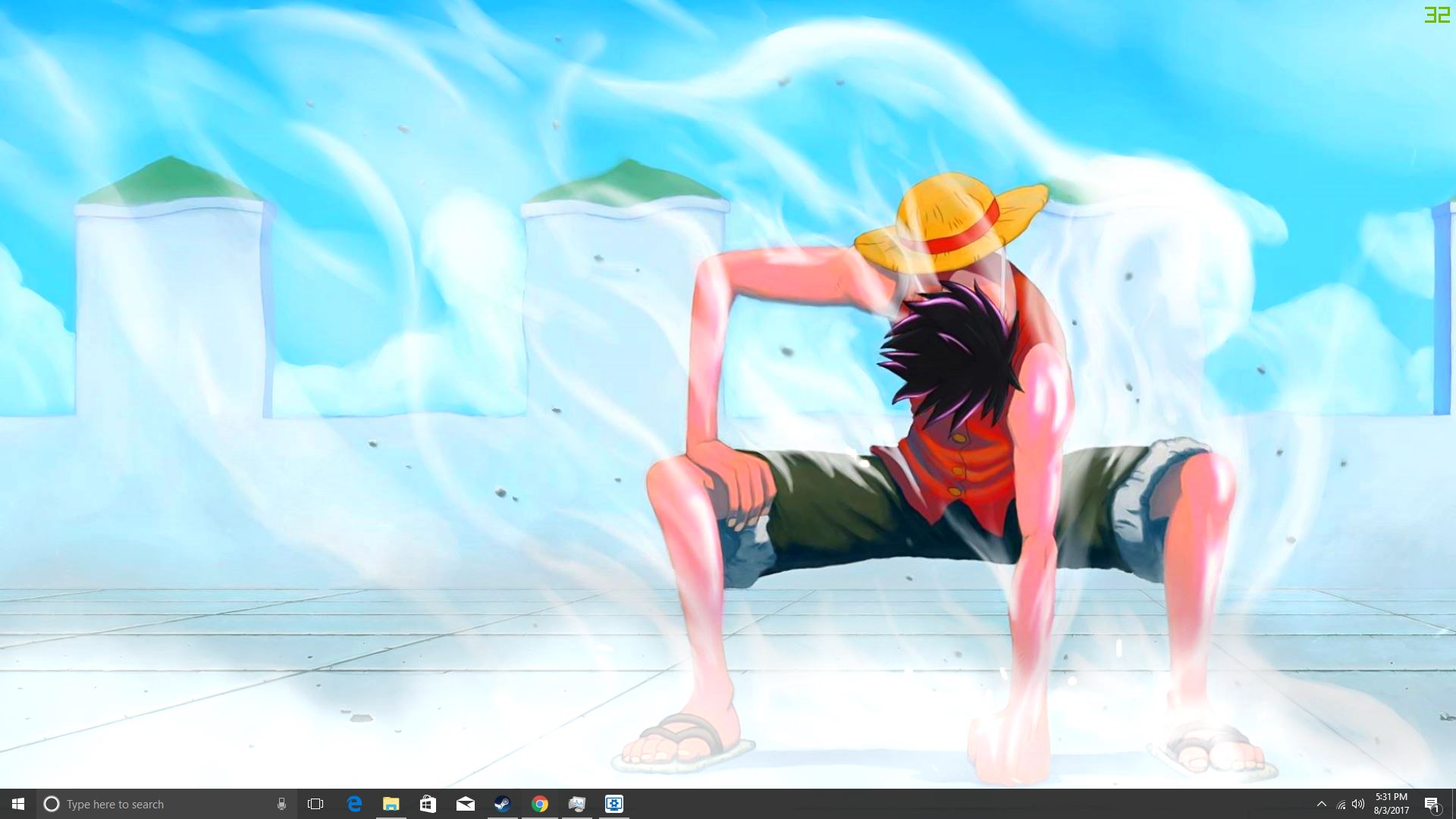The image size is (1456, 819).
Task: Open the blue gear monitor app
Action: 614,804
